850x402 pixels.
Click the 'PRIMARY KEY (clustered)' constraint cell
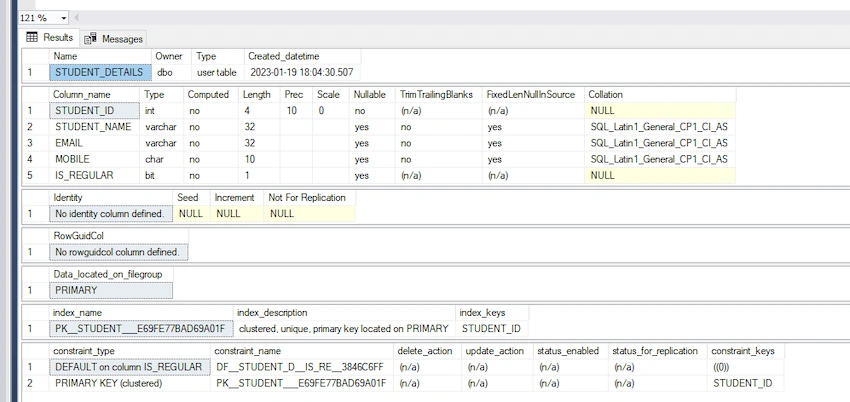click(129, 383)
